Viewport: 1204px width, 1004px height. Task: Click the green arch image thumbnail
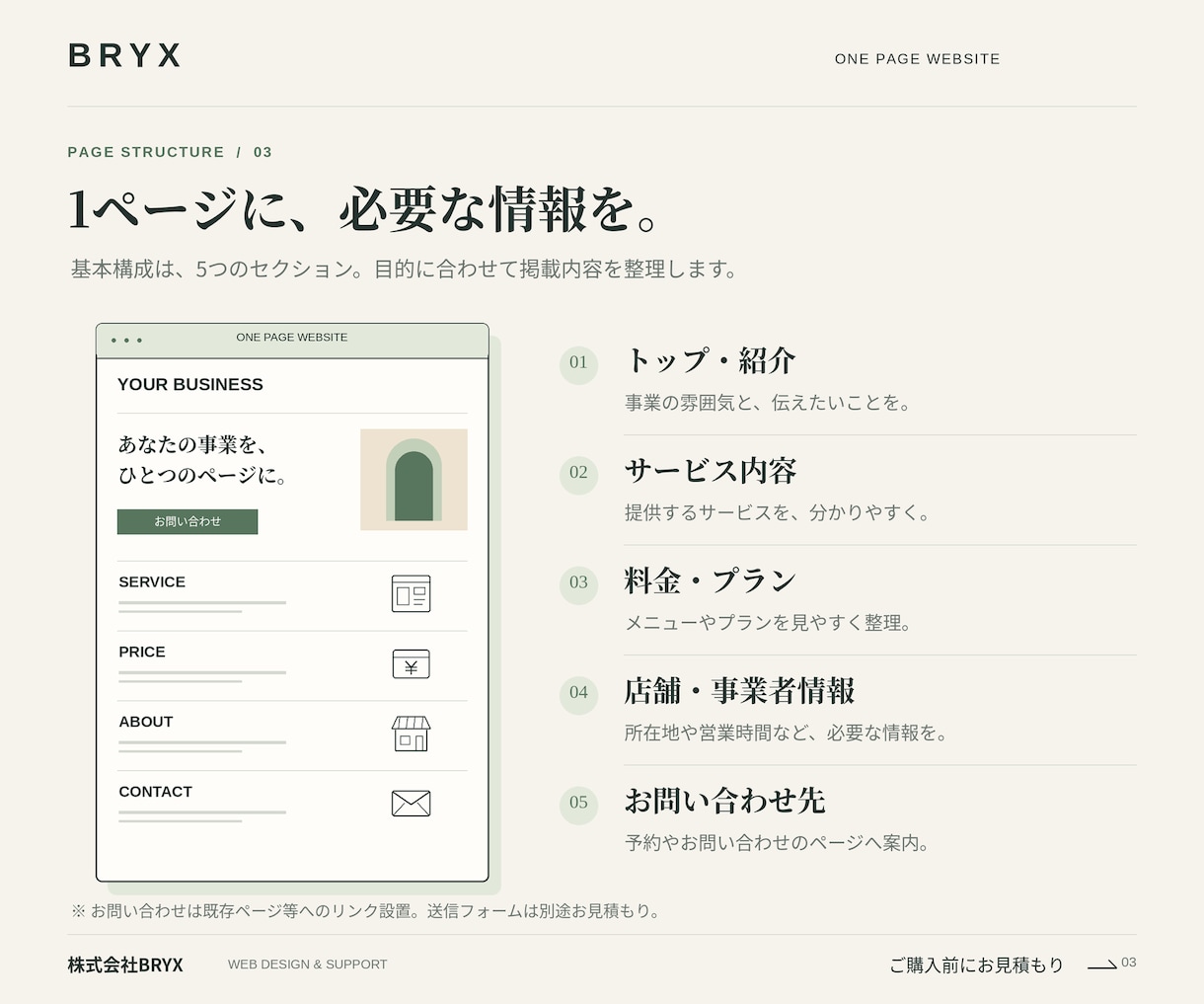pos(414,480)
